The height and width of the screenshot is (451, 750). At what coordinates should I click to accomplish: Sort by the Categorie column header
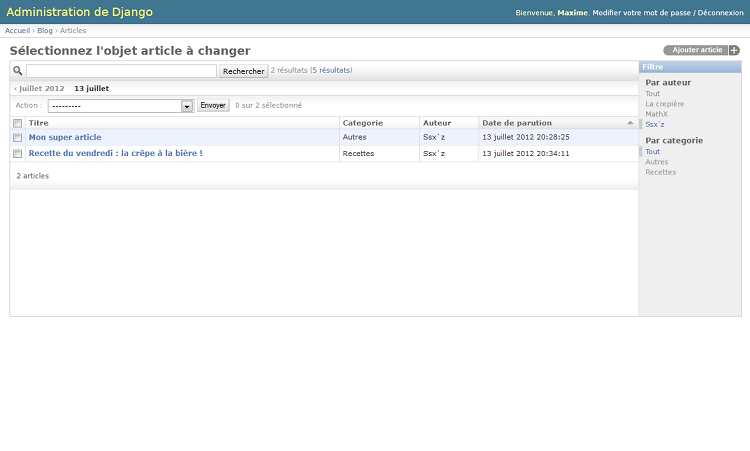coord(362,123)
